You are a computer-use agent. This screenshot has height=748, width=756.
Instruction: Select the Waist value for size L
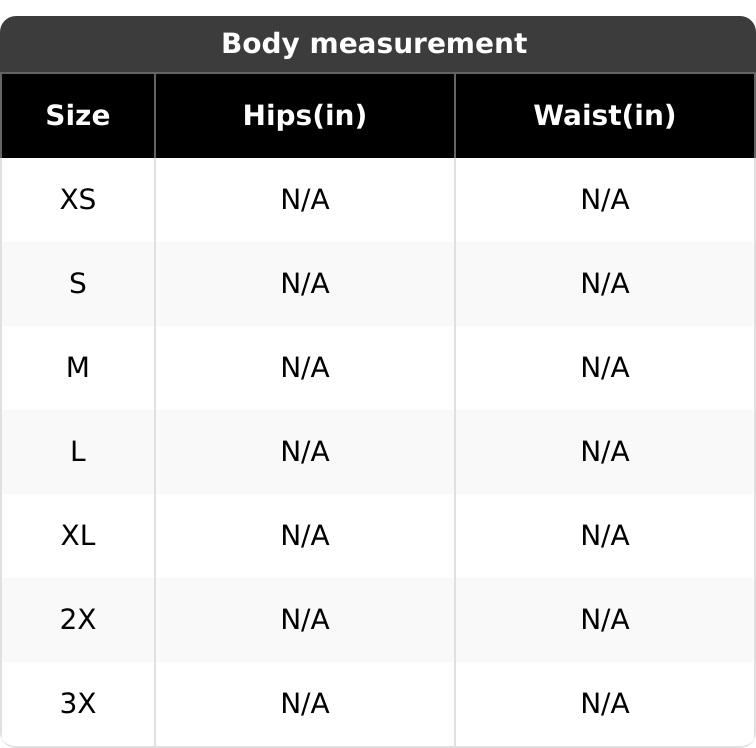tap(605, 452)
